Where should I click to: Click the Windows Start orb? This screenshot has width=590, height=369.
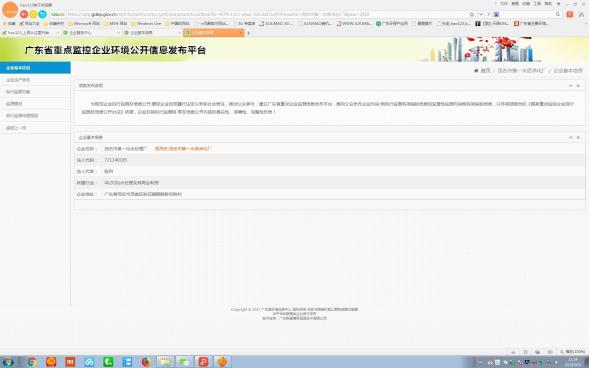(8, 362)
